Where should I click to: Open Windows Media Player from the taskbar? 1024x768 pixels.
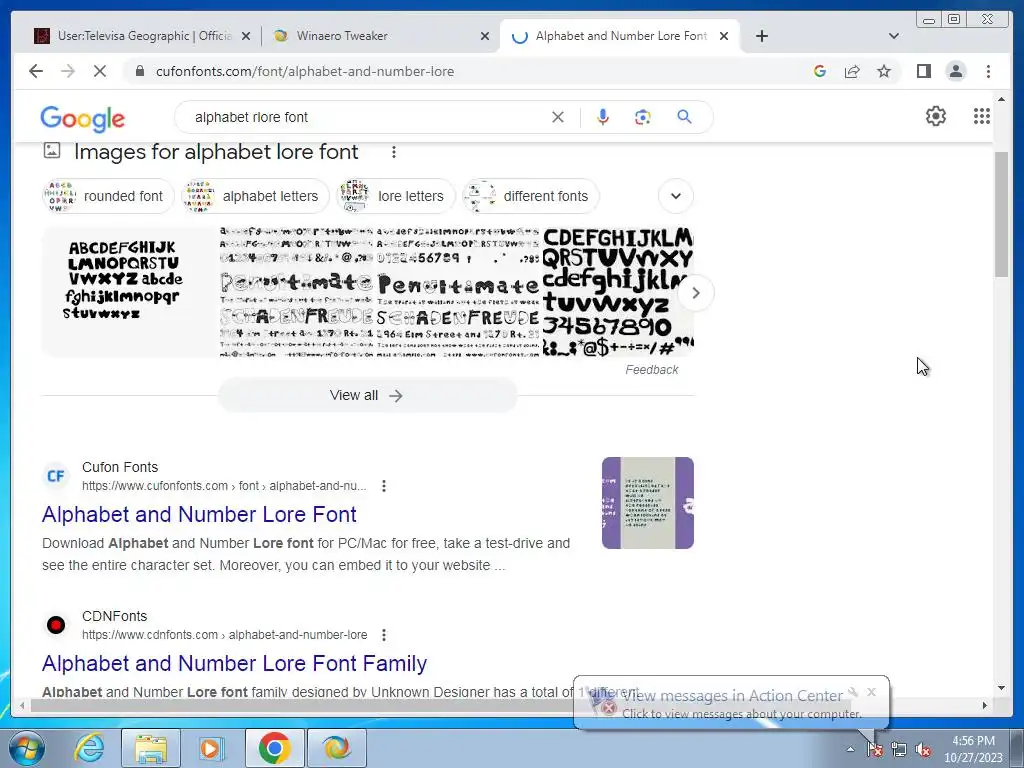point(212,748)
